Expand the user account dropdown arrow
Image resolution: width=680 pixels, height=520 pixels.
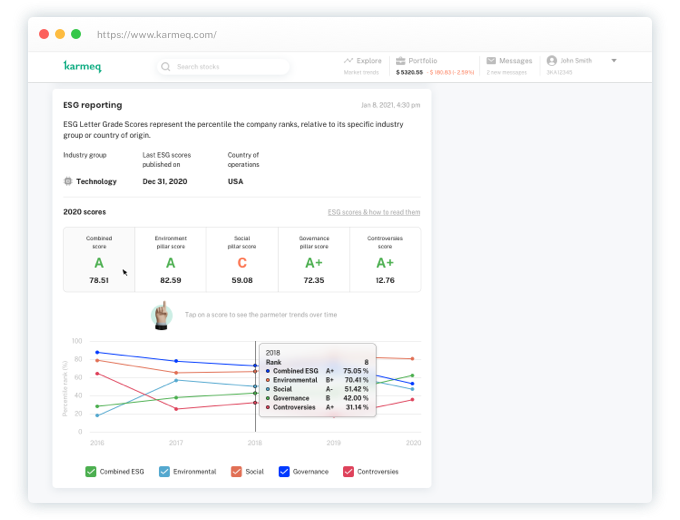pos(614,60)
